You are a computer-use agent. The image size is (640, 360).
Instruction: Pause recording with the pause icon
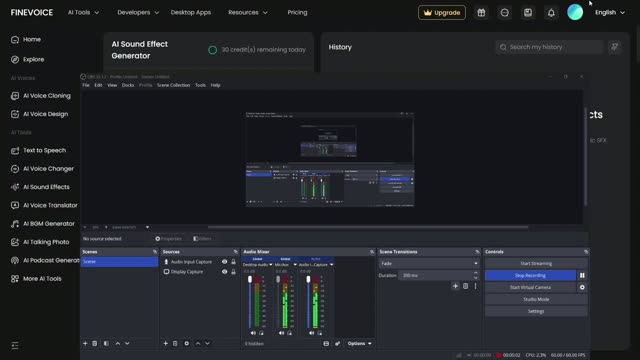(x=582, y=276)
